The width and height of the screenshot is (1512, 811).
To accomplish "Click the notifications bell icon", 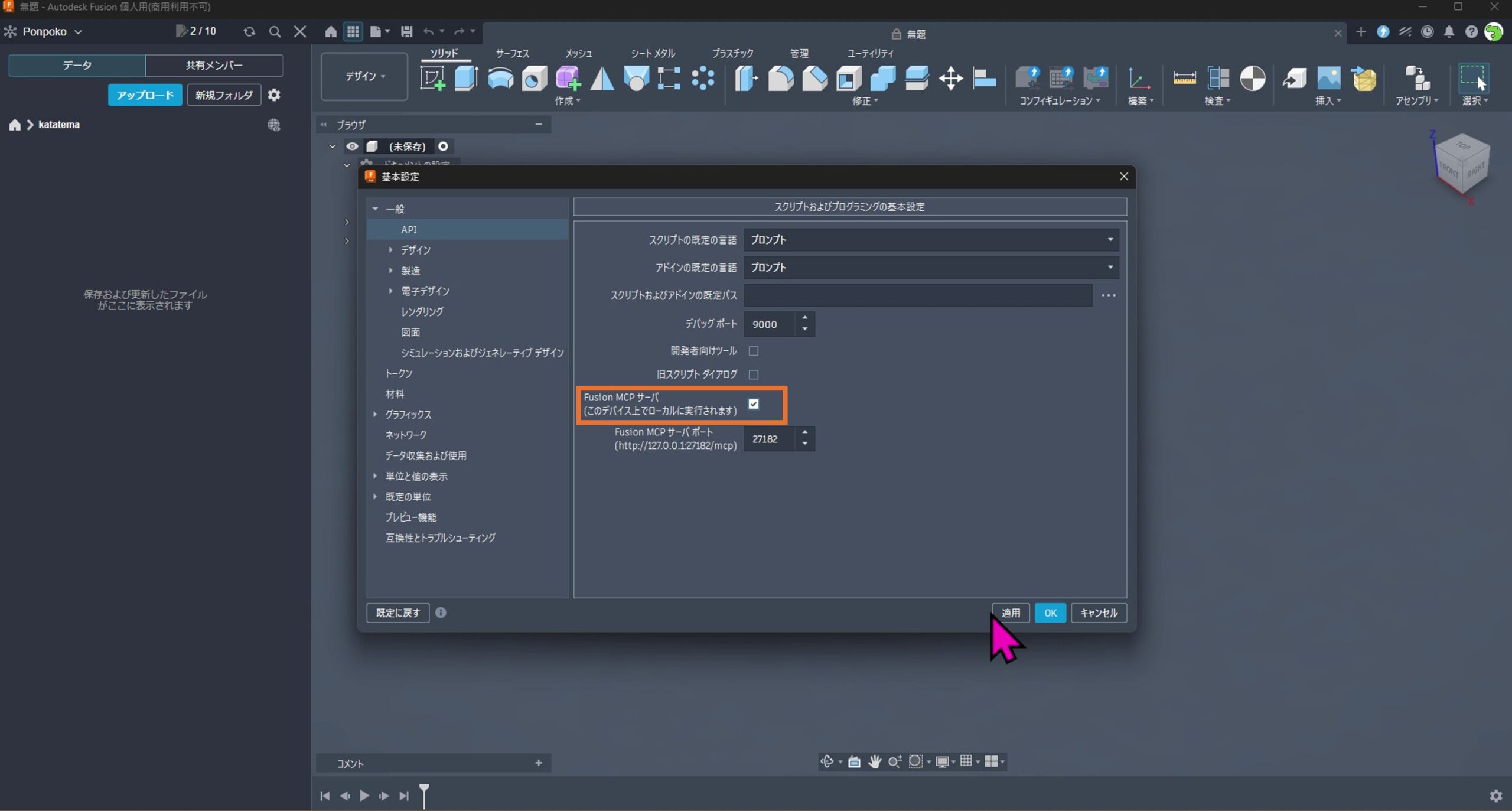I will pyautogui.click(x=1449, y=32).
